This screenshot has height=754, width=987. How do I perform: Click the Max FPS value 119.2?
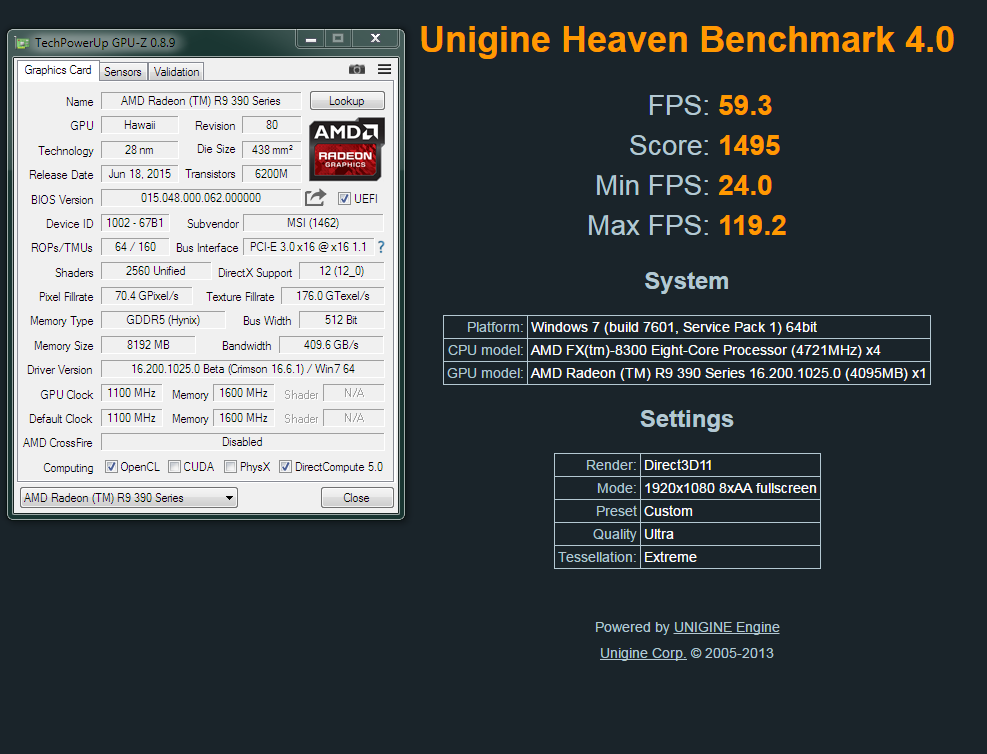click(752, 226)
